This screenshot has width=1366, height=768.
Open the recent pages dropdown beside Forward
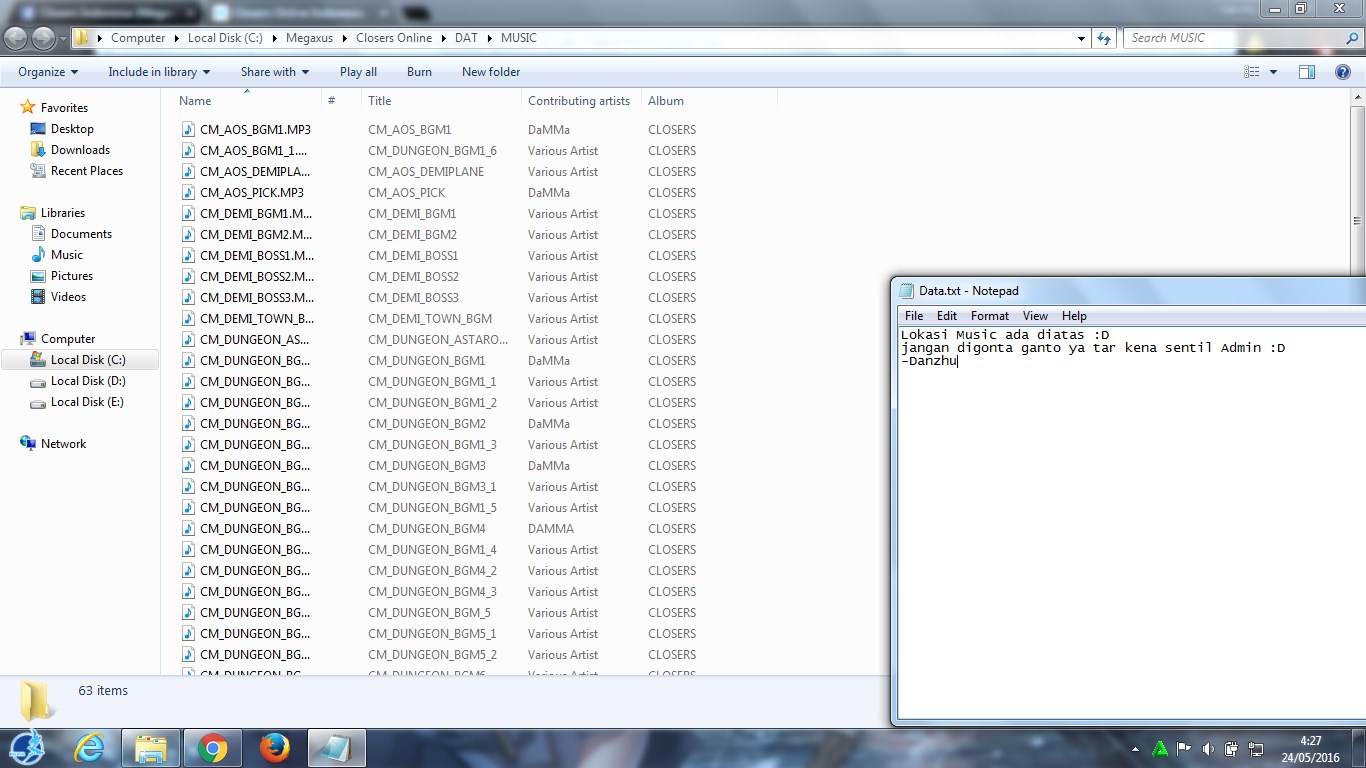point(63,38)
